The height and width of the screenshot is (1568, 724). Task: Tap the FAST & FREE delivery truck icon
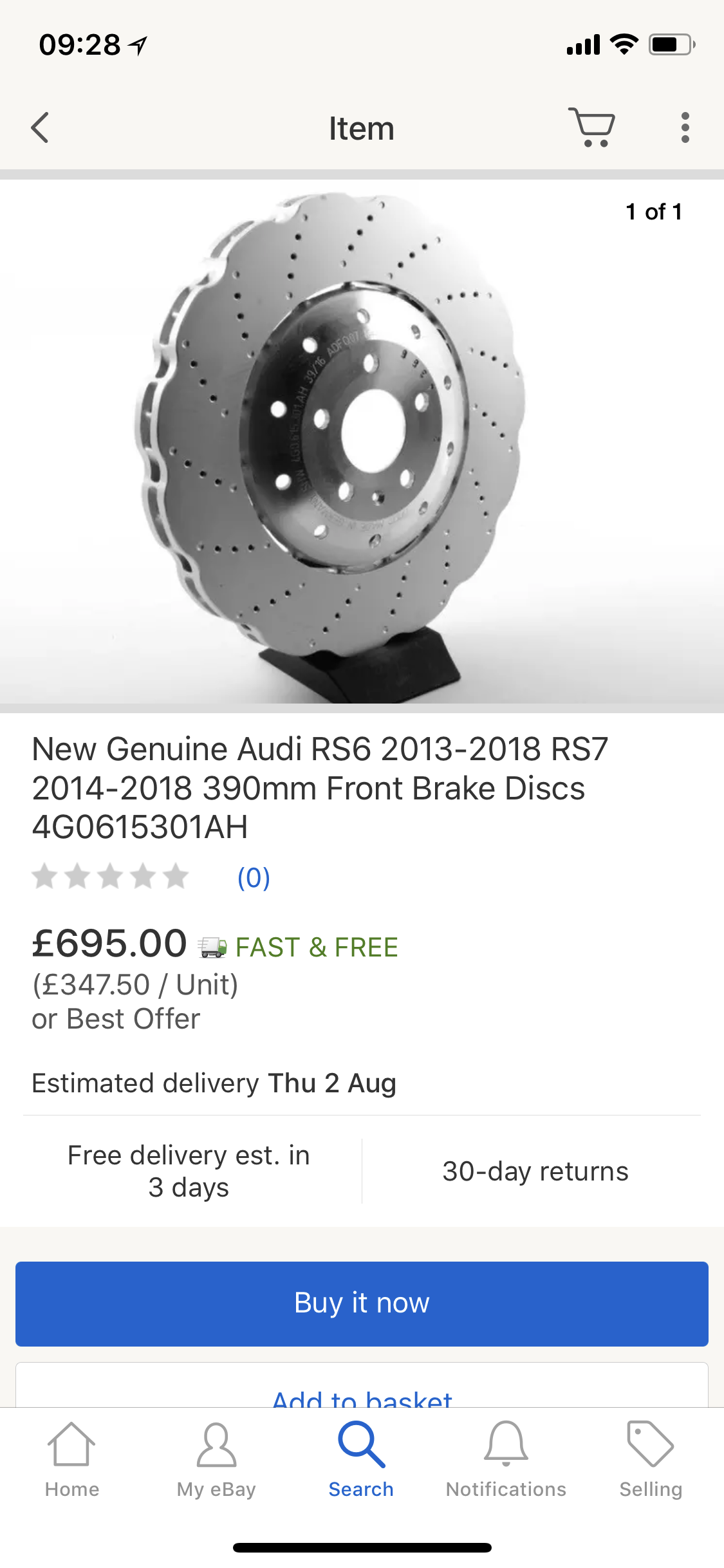pos(212,947)
